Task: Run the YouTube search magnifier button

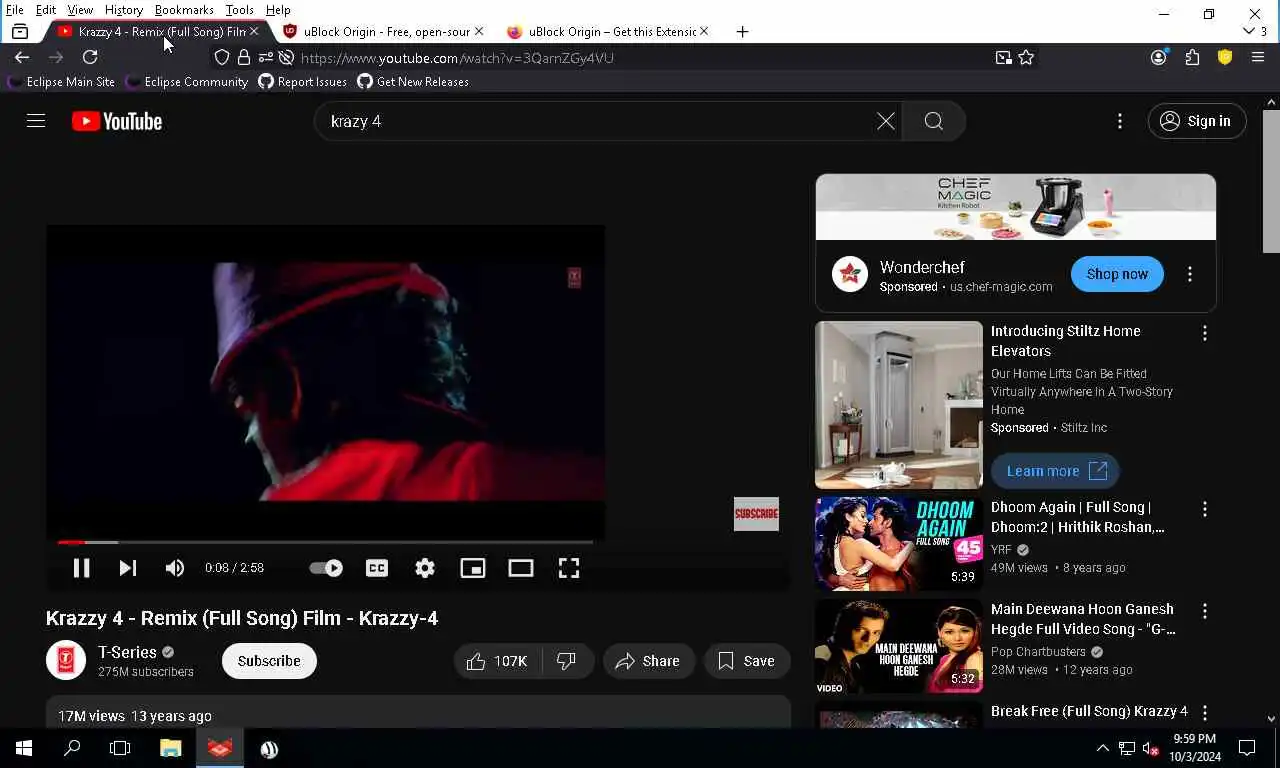Action: [x=933, y=121]
